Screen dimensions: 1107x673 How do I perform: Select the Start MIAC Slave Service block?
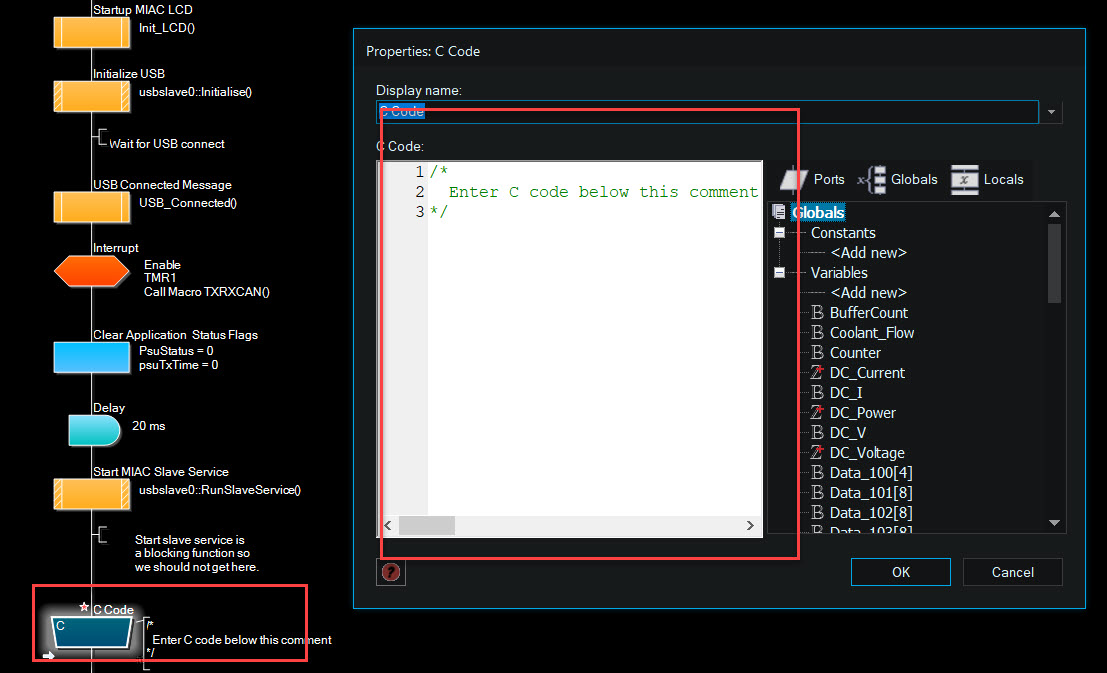click(x=92, y=494)
